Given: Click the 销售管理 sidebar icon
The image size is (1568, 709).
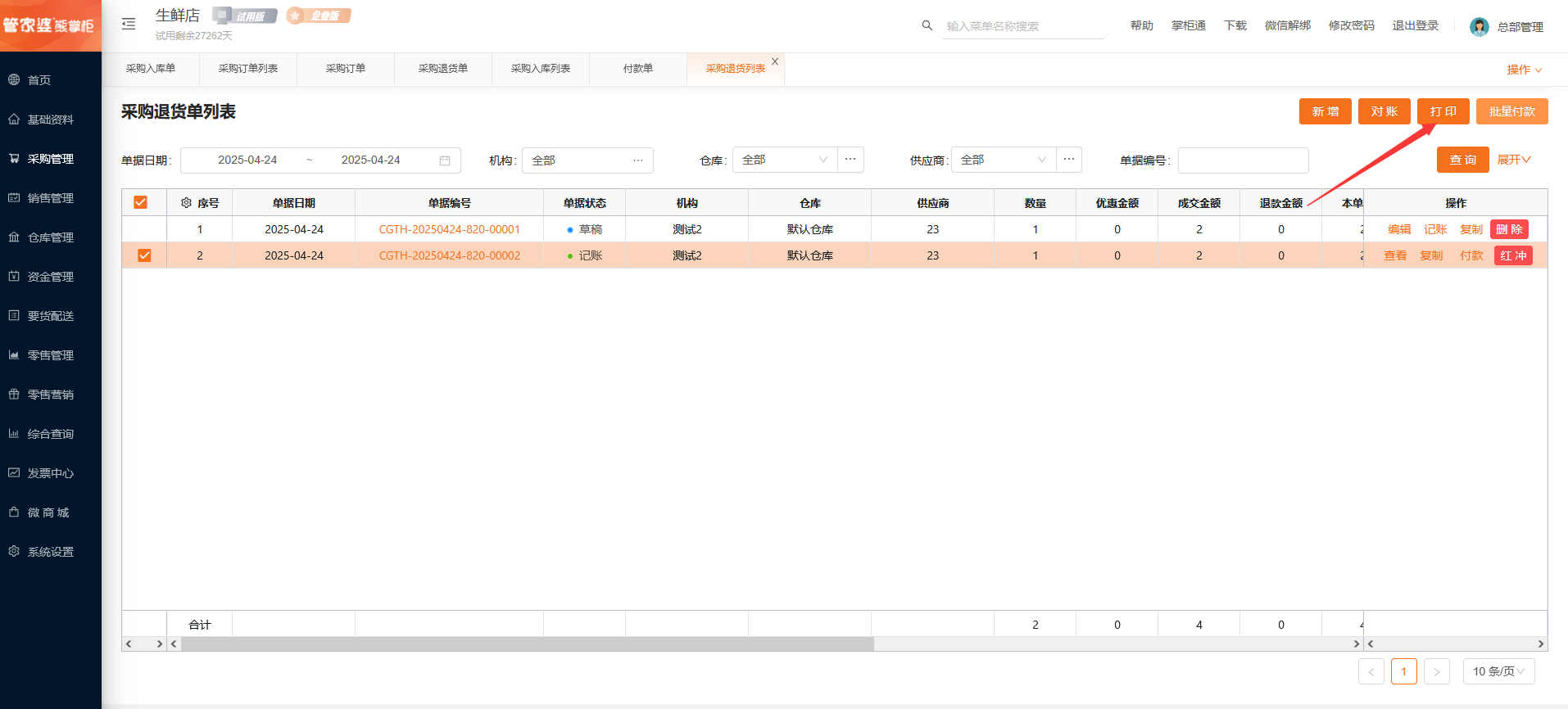Looking at the screenshot, I should point(14,197).
